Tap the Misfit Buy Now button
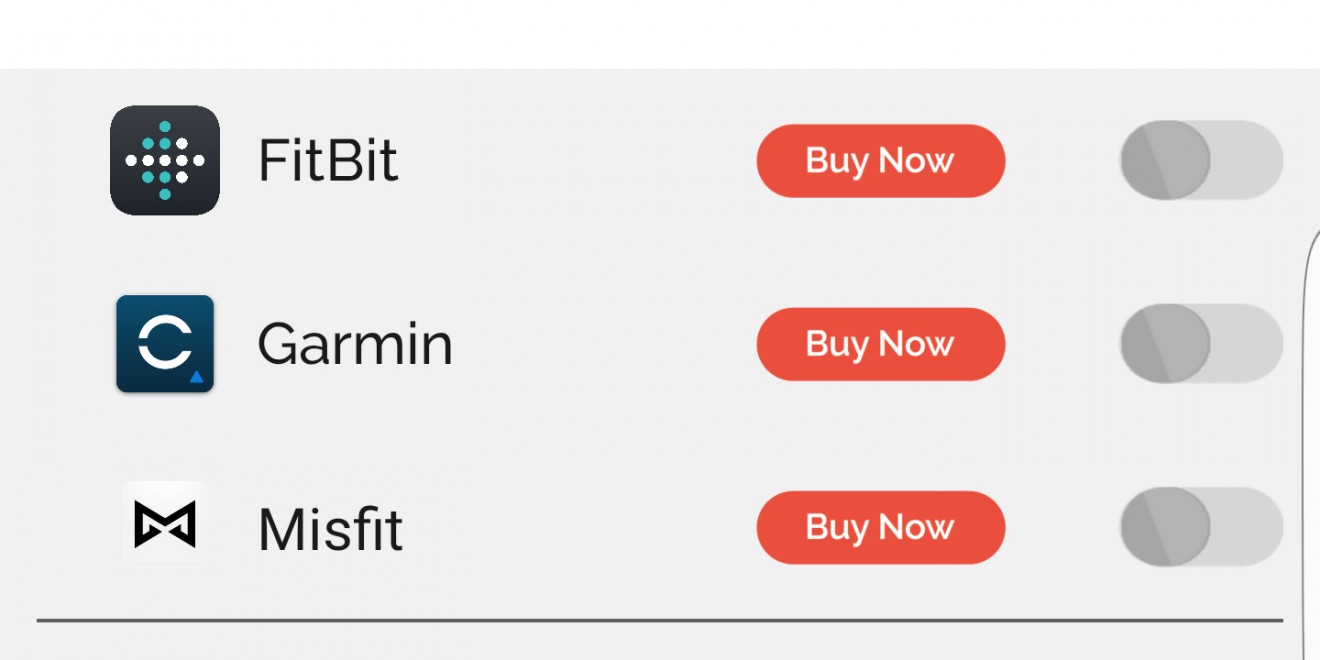 pos(880,527)
